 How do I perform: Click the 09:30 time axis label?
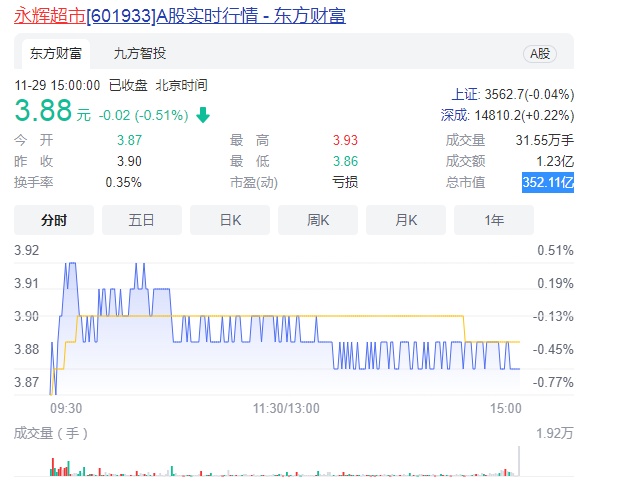(x=66, y=408)
